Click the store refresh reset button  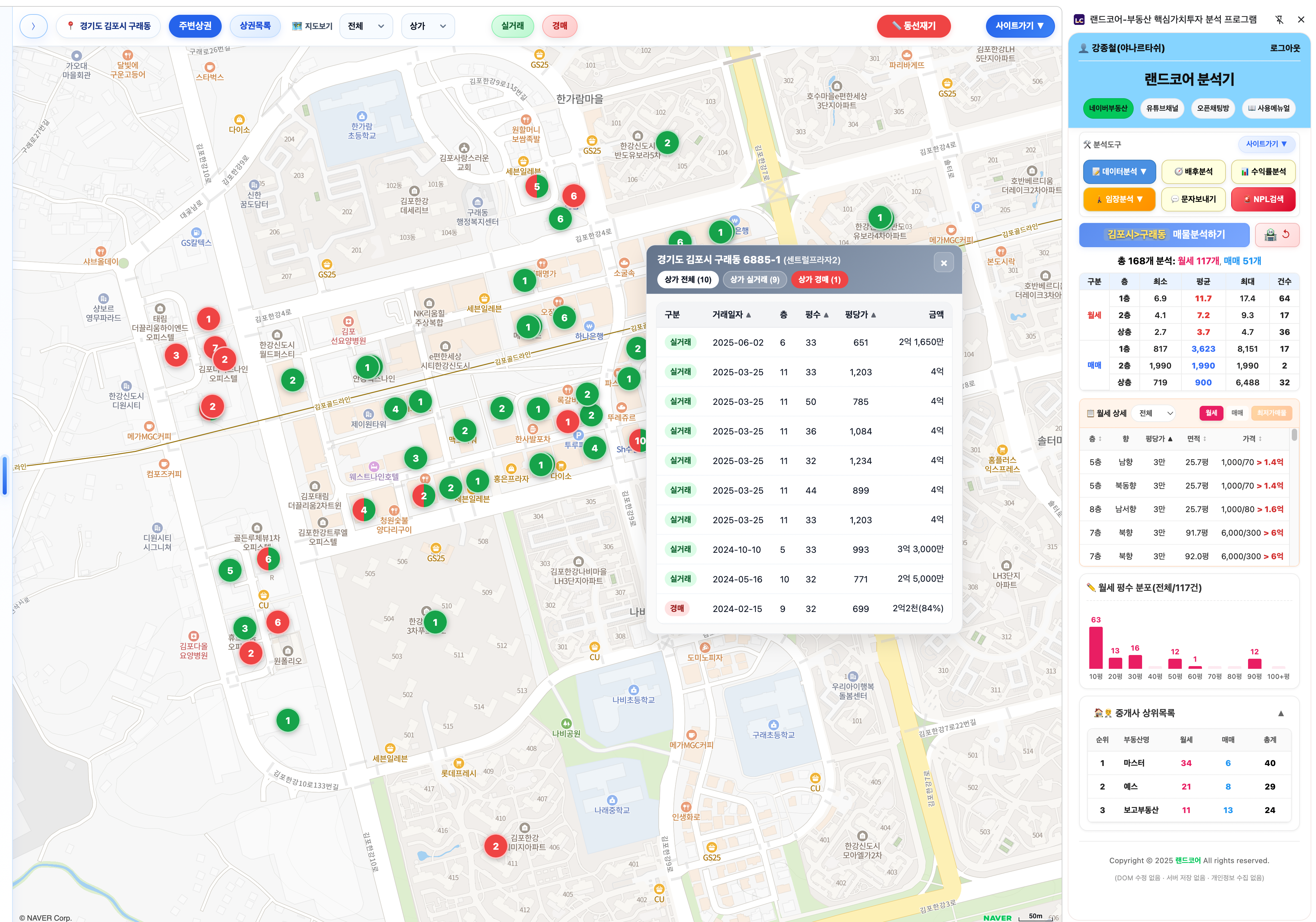pos(1277,234)
